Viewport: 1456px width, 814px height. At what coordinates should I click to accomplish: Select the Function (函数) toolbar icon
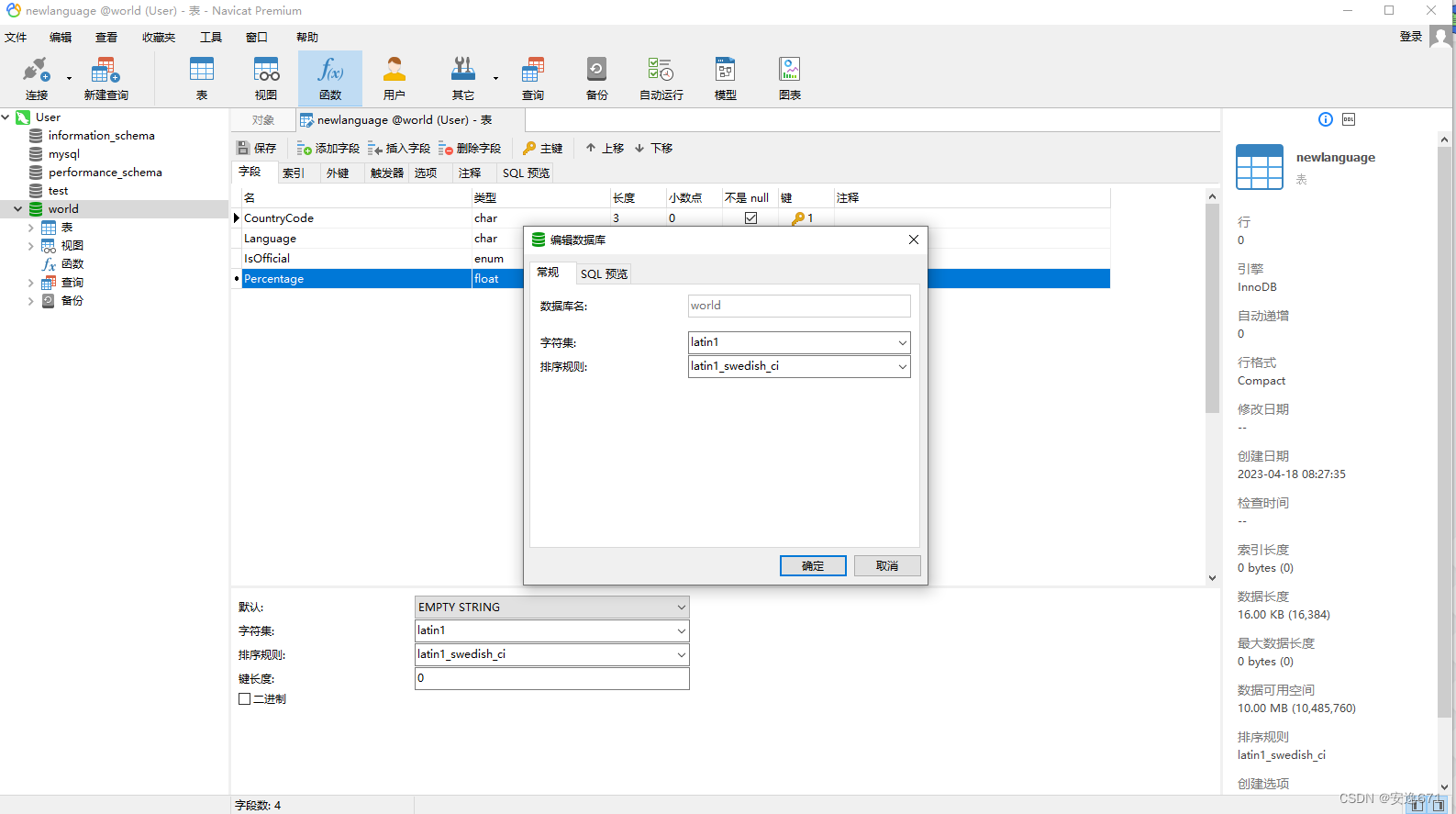tap(330, 78)
